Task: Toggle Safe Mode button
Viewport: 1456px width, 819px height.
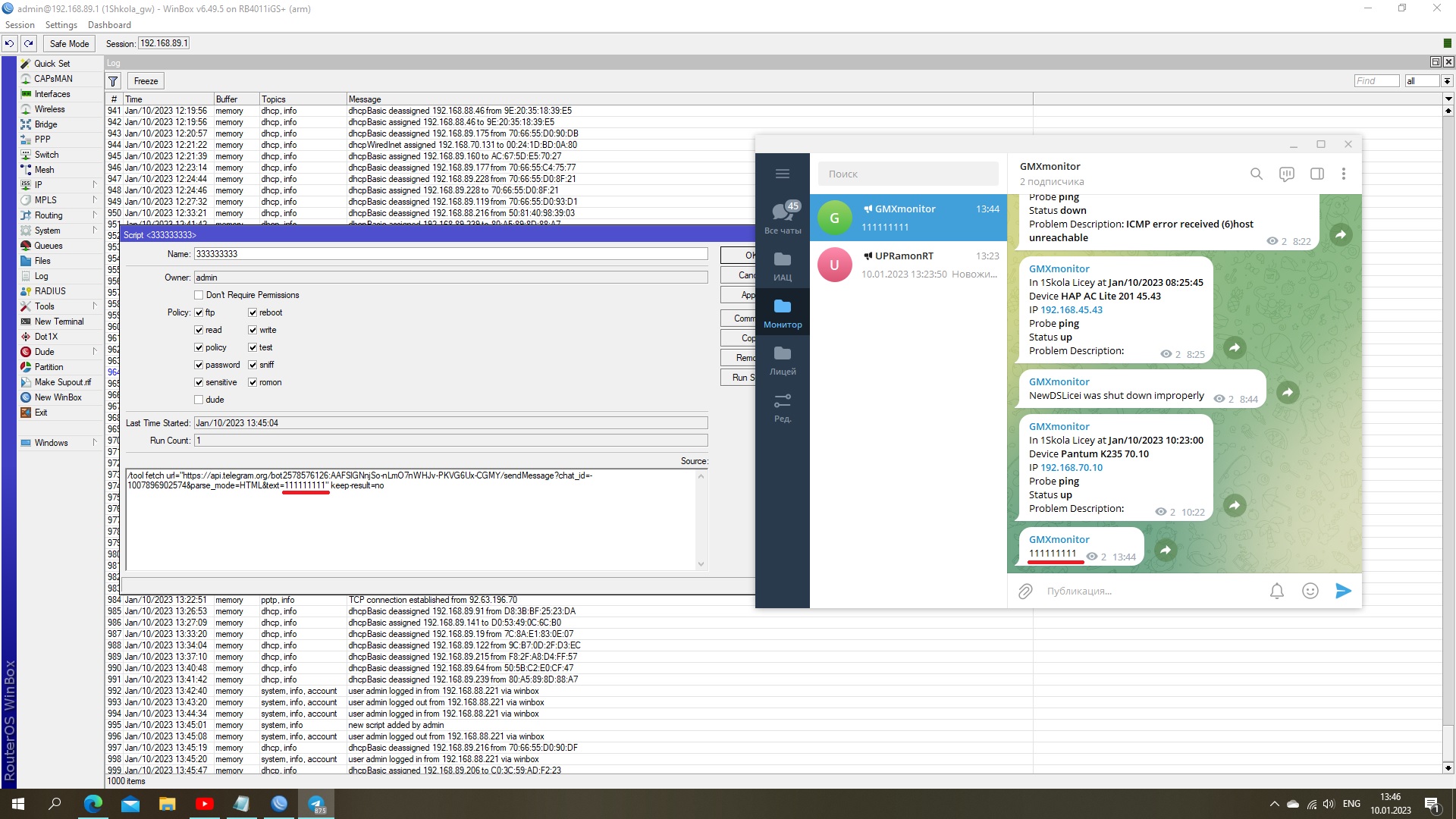Action: point(69,44)
